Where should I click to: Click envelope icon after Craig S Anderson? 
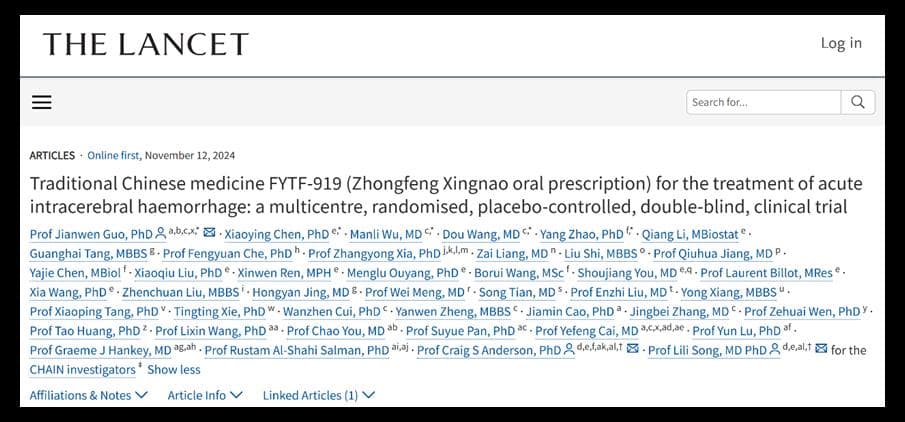click(633, 349)
